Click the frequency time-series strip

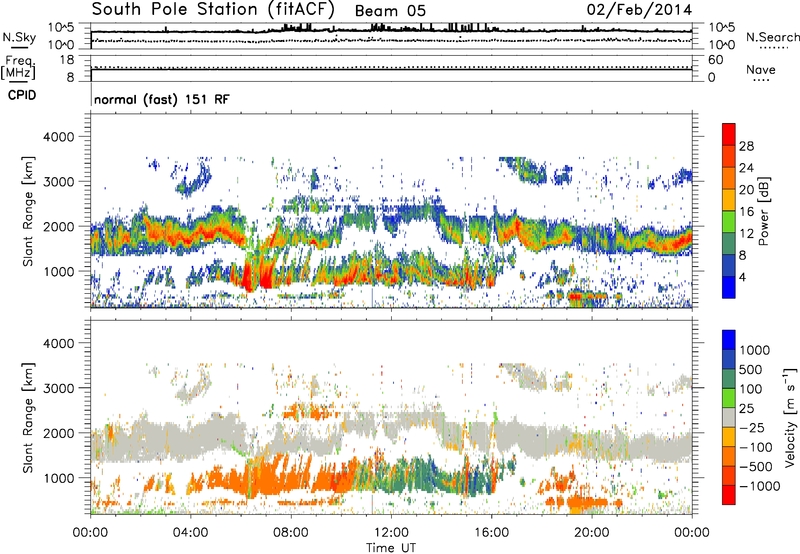(391, 68)
